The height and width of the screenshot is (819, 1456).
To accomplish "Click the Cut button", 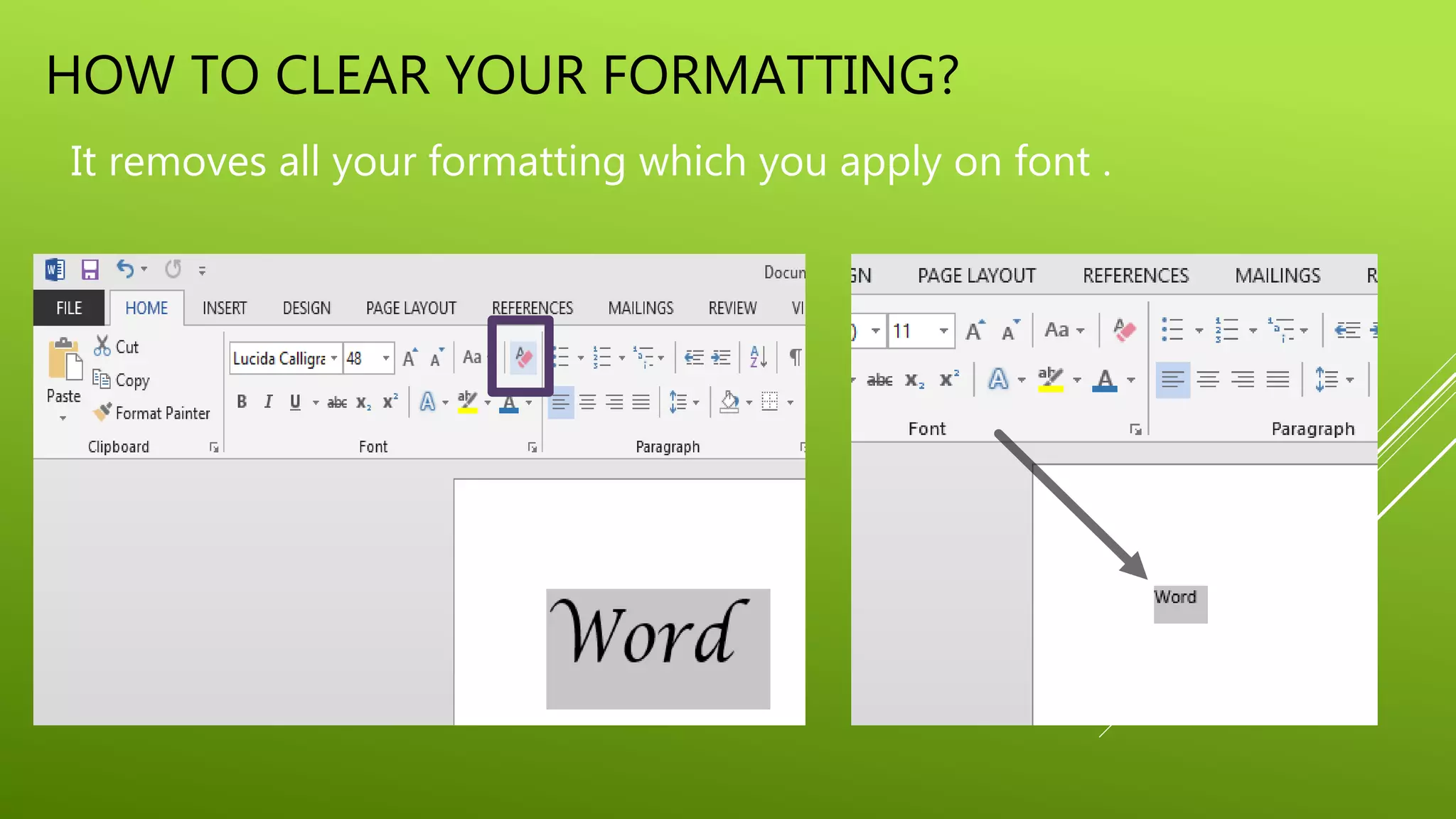I will pyautogui.click(x=117, y=346).
